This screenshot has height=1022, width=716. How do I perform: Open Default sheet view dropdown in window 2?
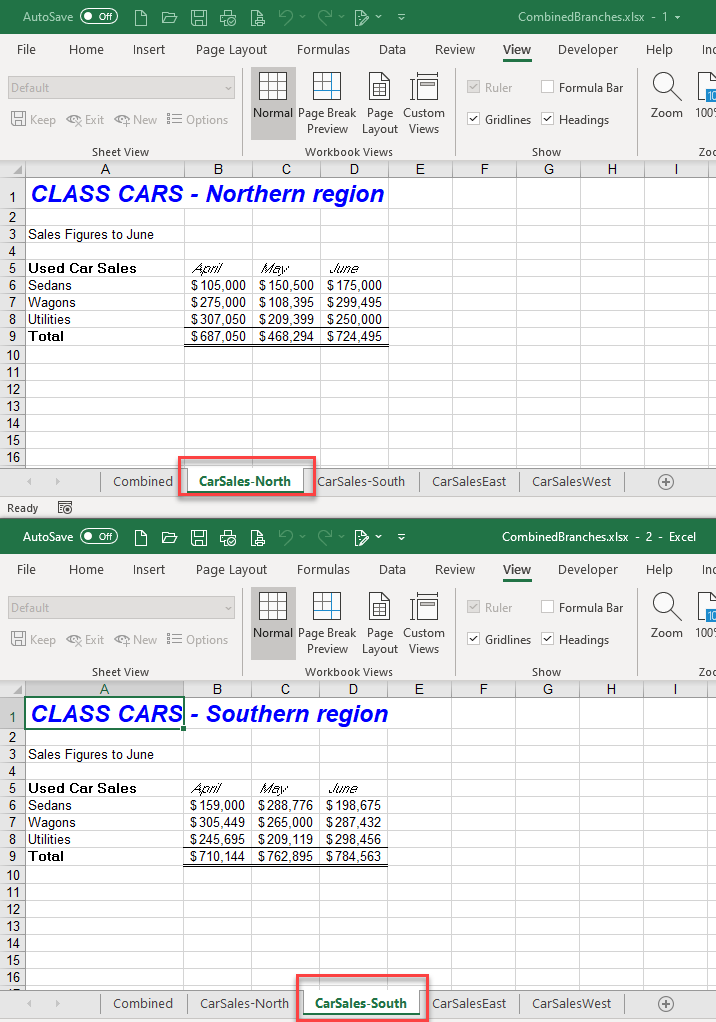click(x=228, y=608)
